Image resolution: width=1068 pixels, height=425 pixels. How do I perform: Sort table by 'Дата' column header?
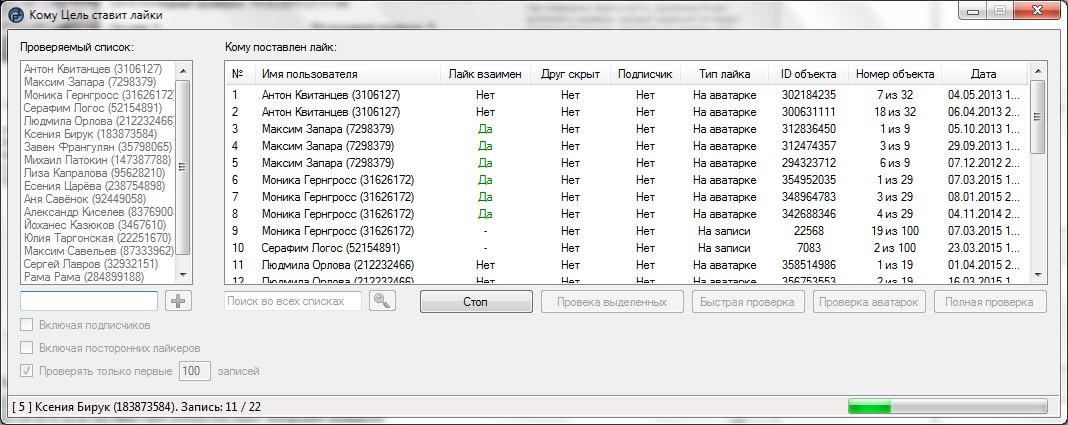point(983,74)
